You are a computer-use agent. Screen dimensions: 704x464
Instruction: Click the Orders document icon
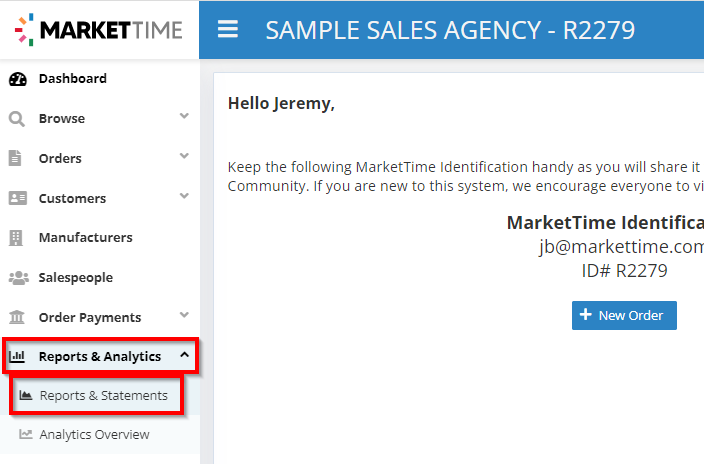pyautogui.click(x=15, y=158)
